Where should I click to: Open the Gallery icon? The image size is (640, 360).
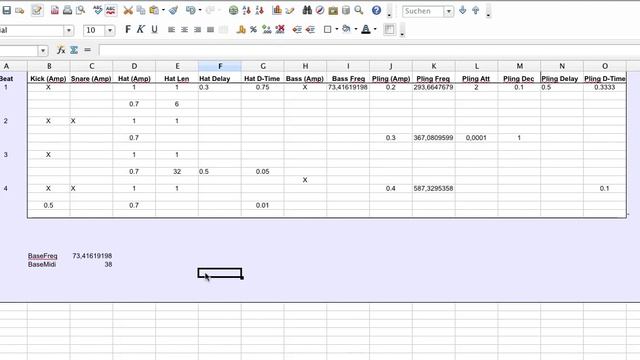click(333, 11)
